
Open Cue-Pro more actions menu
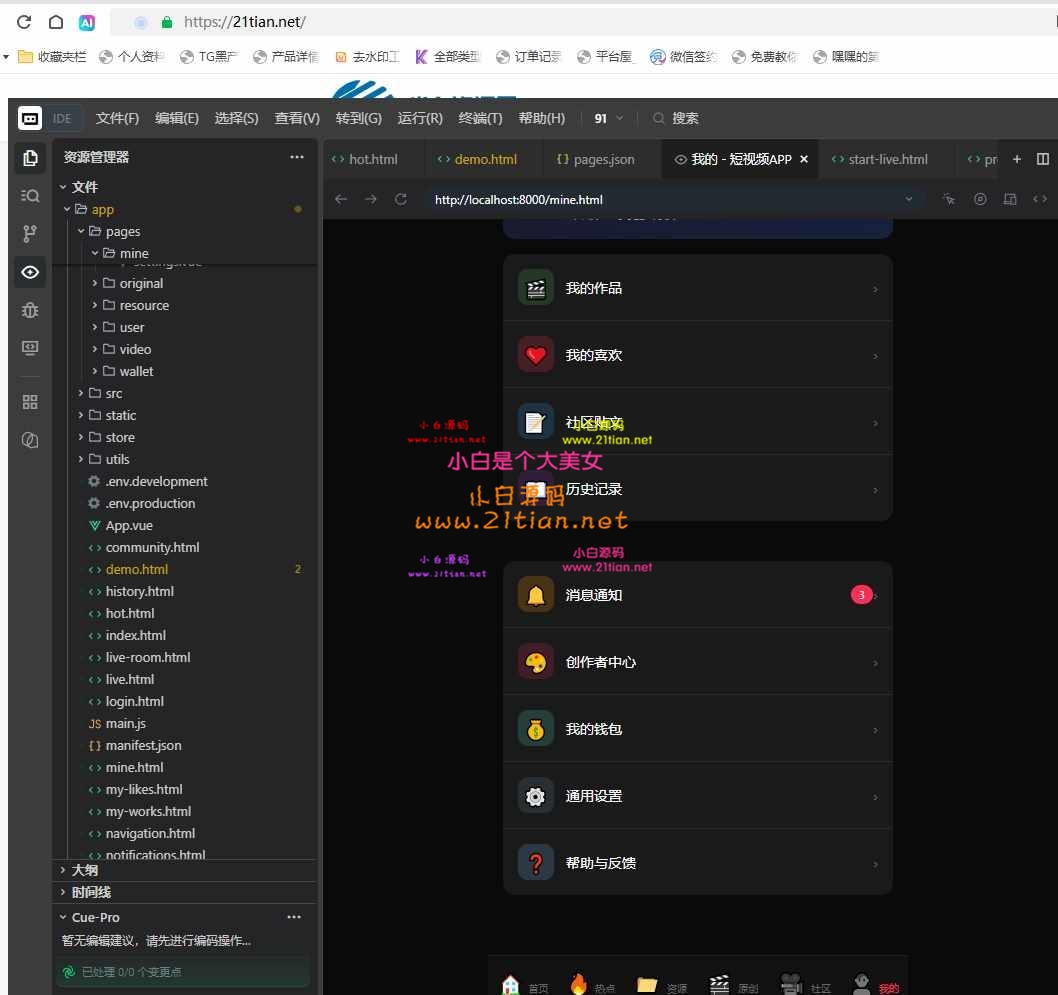click(x=294, y=917)
